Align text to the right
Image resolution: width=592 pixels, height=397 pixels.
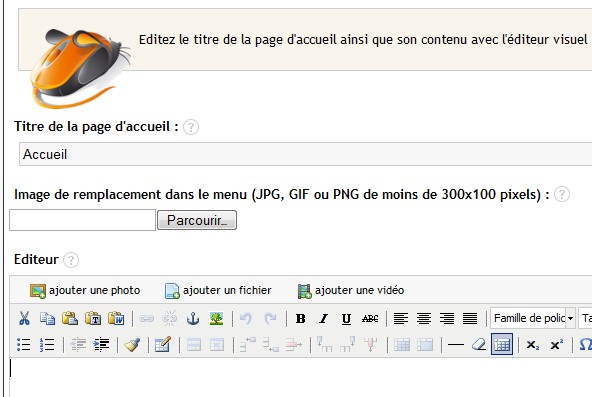pos(447,319)
